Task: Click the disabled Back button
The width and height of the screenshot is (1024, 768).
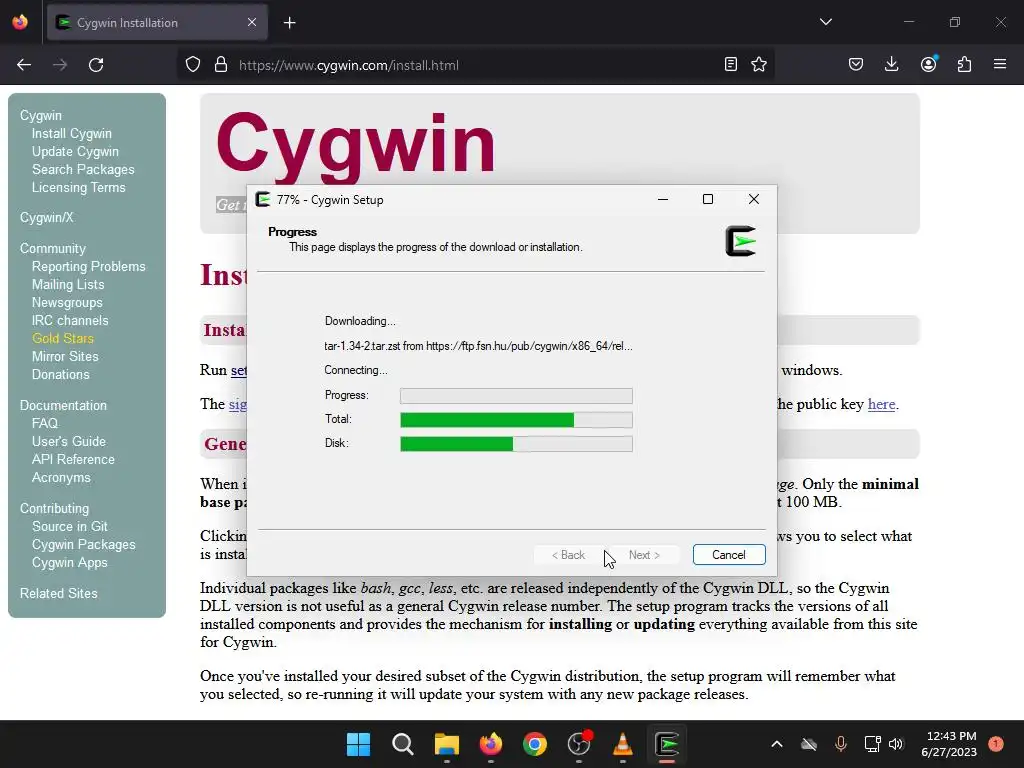Action: pos(568,554)
